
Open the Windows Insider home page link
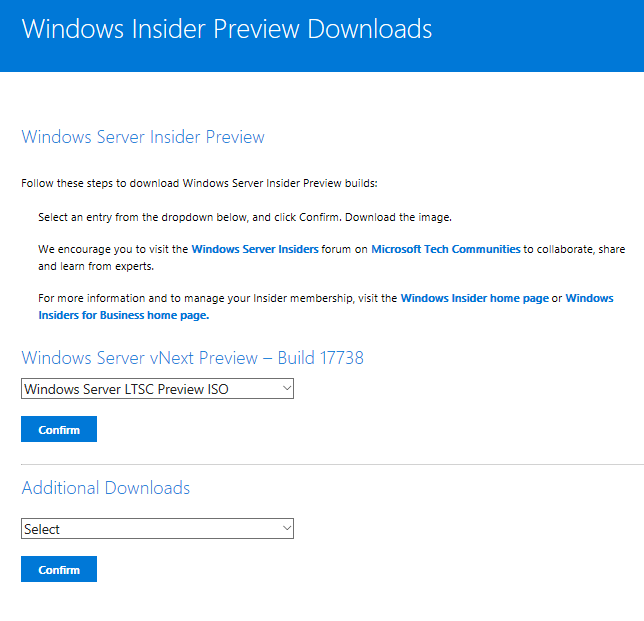tap(474, 298)
